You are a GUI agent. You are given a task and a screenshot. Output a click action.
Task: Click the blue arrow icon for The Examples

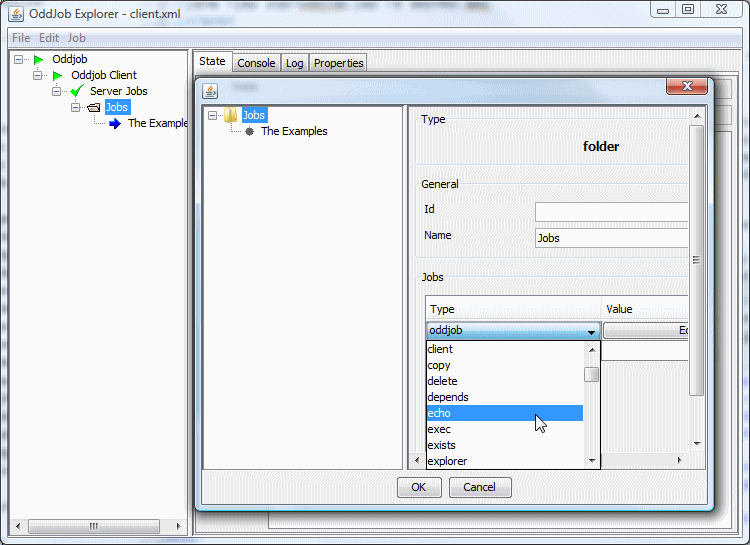(114, 124)
